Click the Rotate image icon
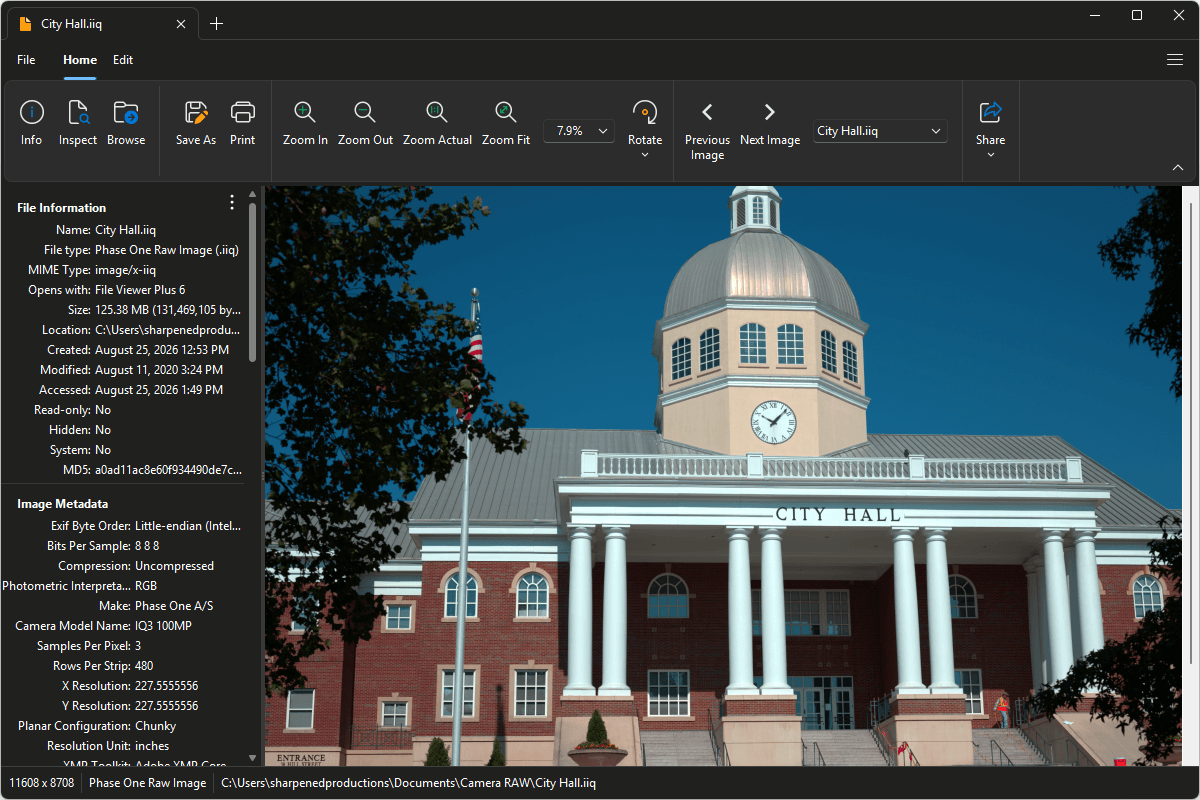 tap(645, 112)
